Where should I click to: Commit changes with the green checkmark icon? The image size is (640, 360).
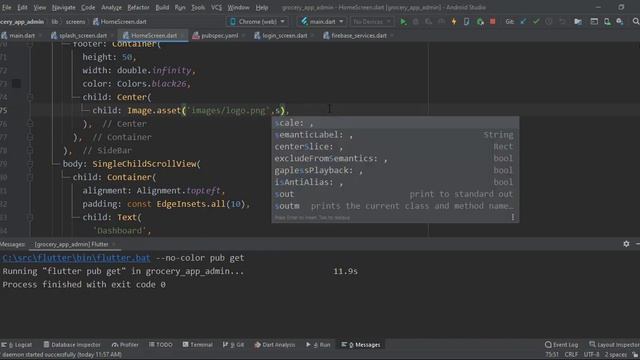point(536,22)
